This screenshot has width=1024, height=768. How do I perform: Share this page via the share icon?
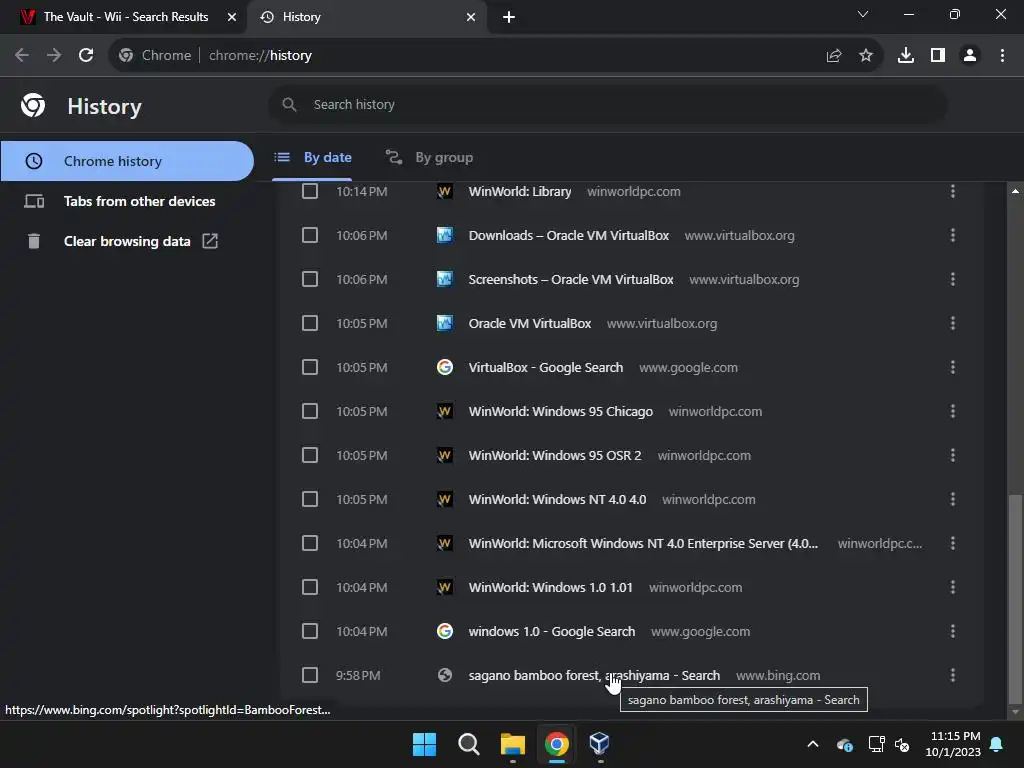pos(834,56)
